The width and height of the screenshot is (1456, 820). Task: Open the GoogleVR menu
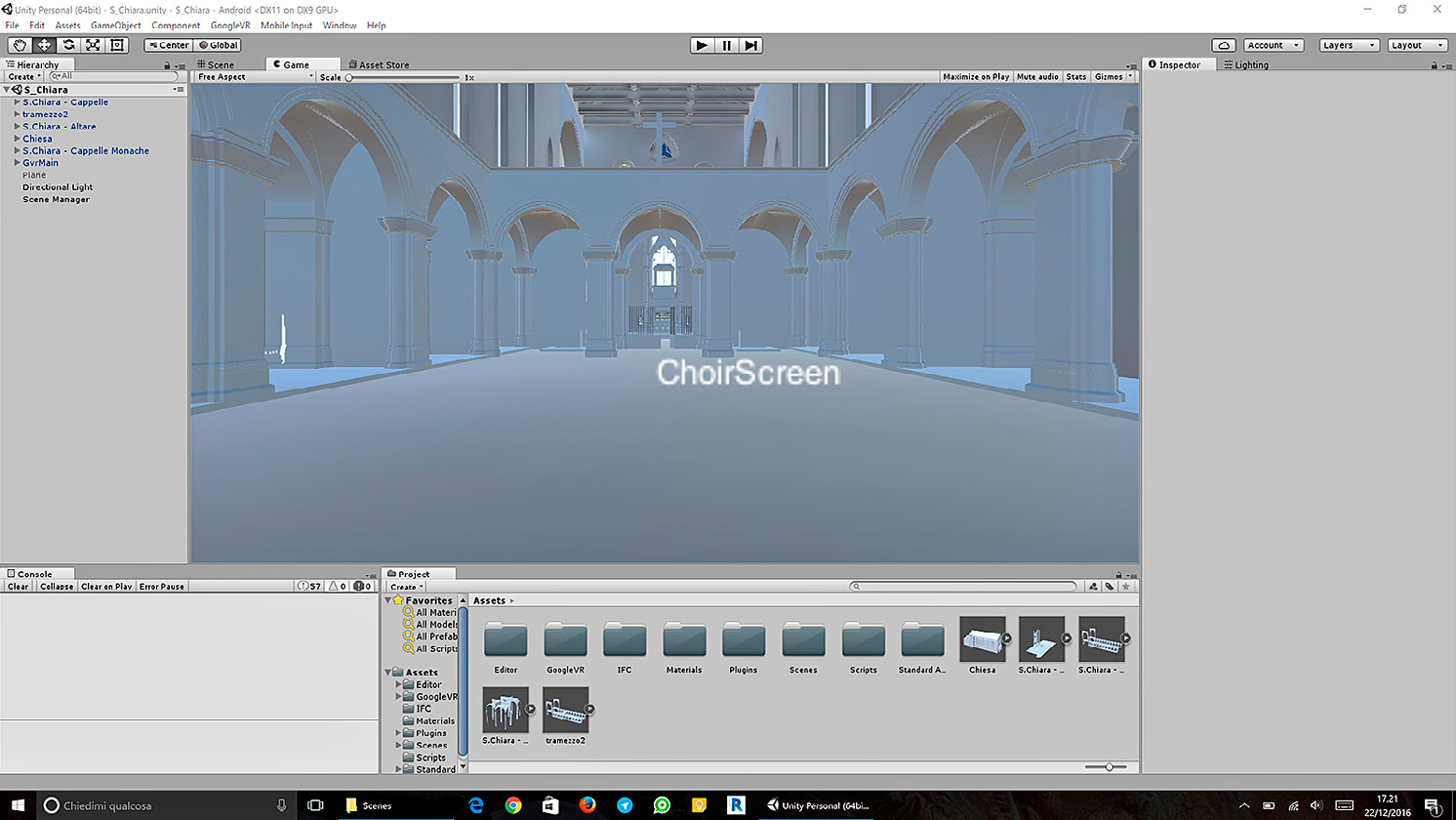[230, 25]
